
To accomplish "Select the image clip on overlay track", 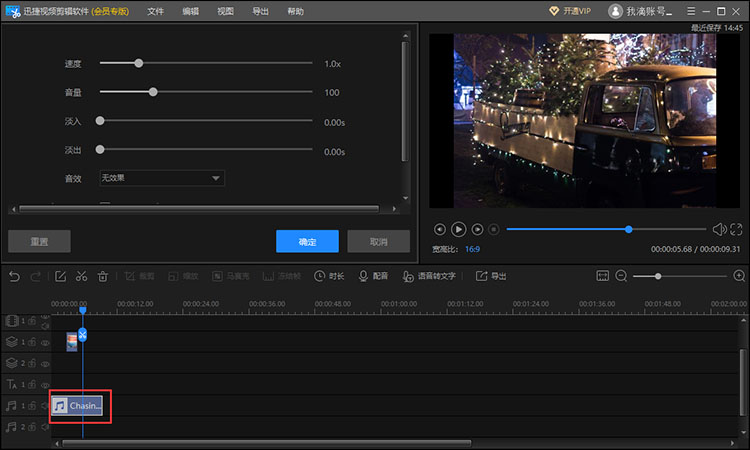I will (72, 342).
